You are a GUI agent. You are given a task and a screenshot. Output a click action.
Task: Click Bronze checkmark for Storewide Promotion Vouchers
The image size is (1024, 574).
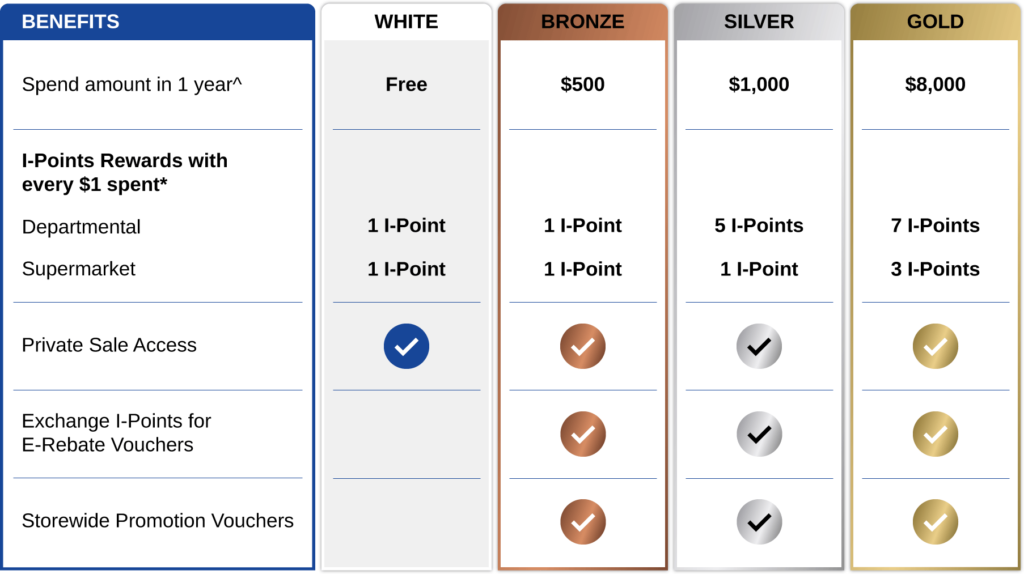tap(583, 521)
